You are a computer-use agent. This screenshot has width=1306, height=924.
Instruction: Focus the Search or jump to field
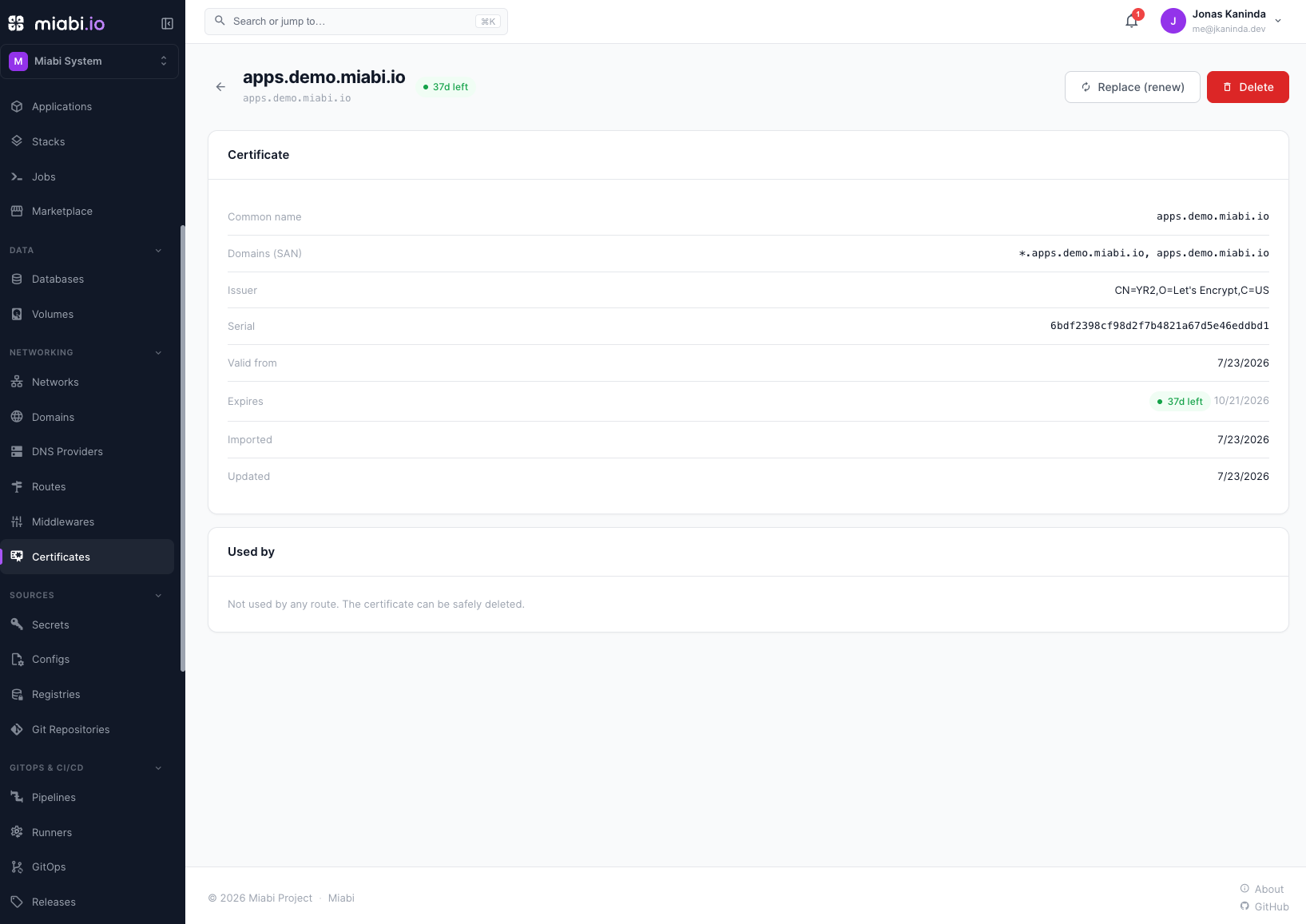tap(356, 22)
